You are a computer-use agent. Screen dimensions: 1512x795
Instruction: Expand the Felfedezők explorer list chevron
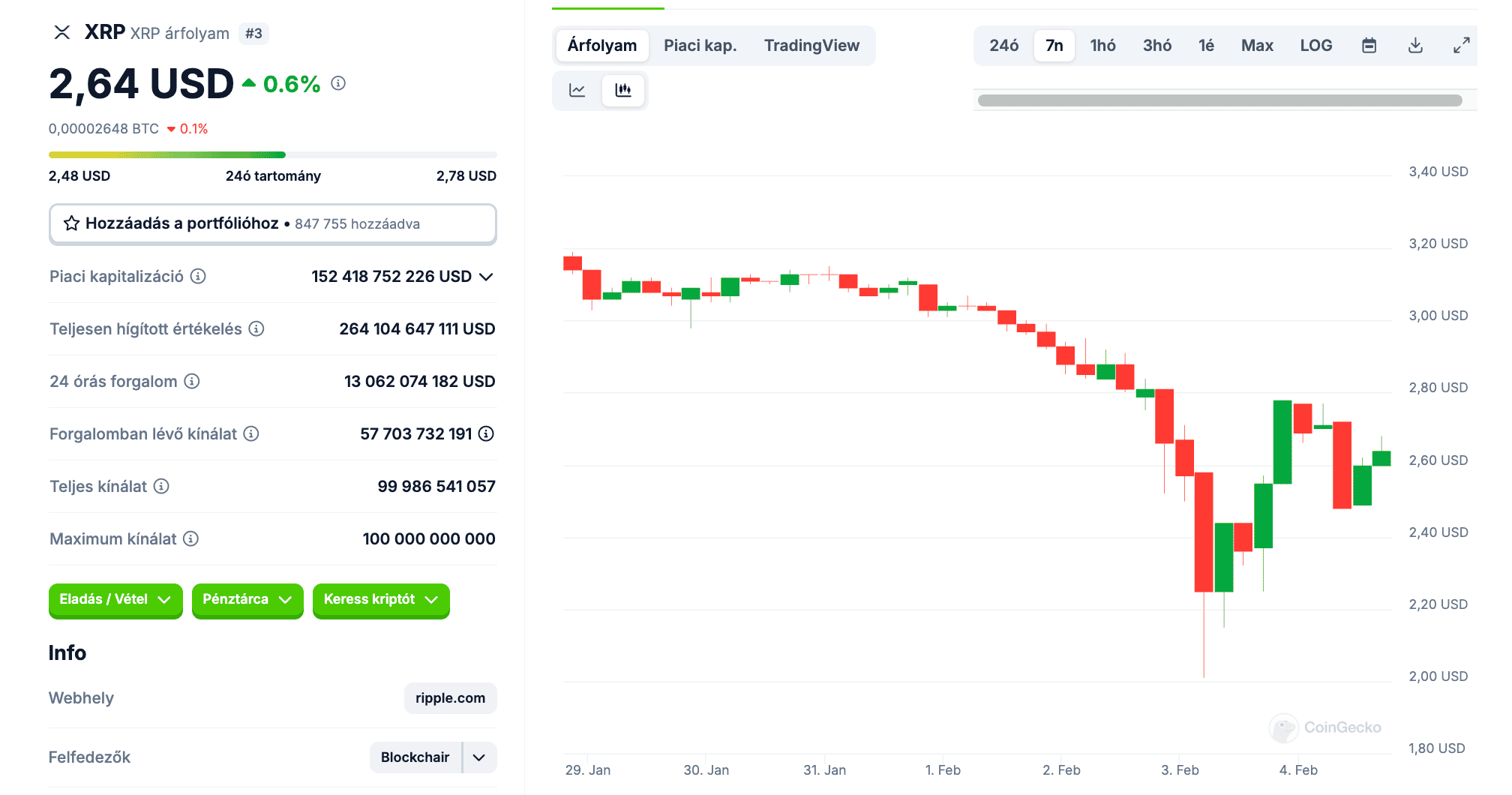tap(479, 757)
